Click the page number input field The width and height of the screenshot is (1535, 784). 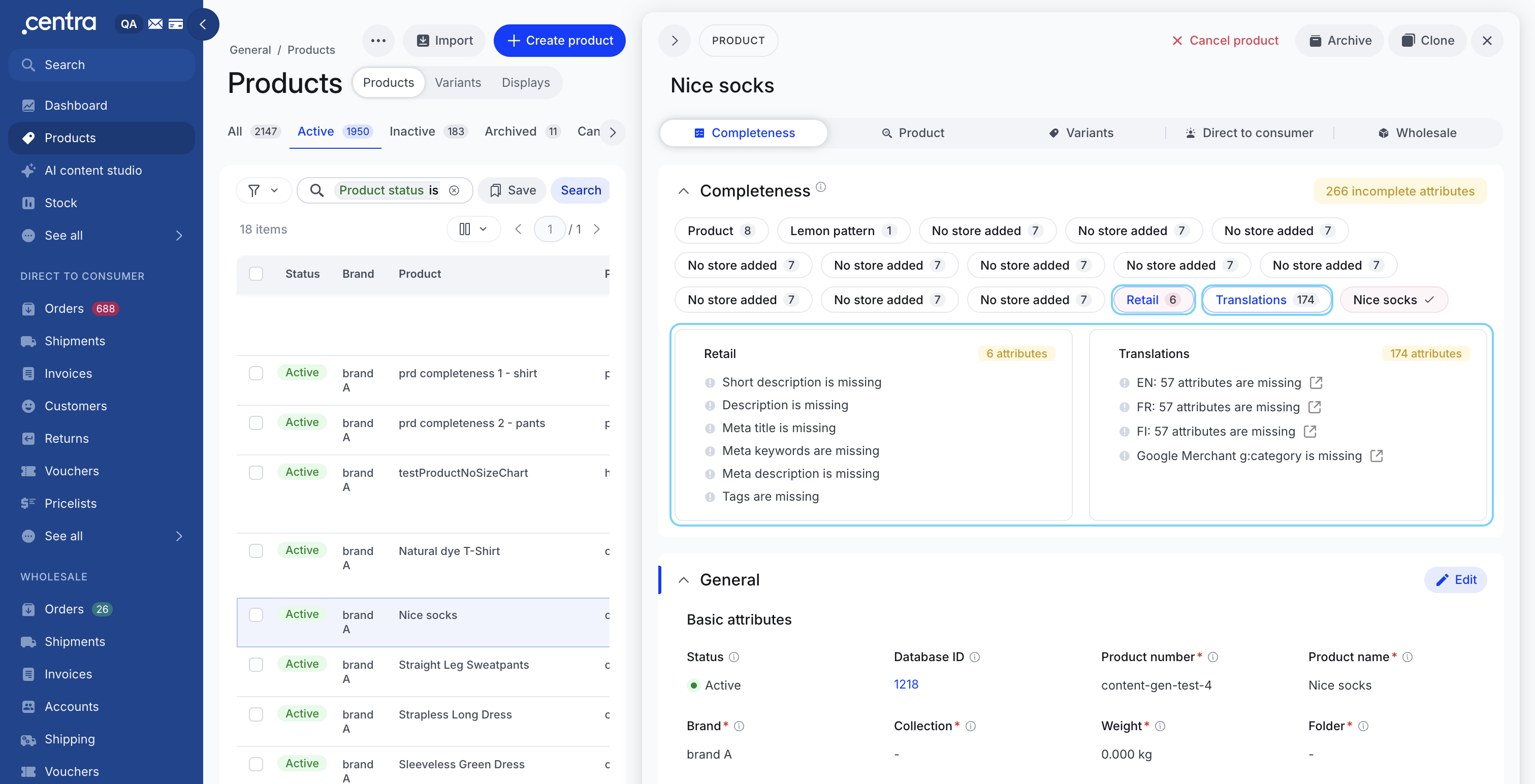click(x=550, y=229)
